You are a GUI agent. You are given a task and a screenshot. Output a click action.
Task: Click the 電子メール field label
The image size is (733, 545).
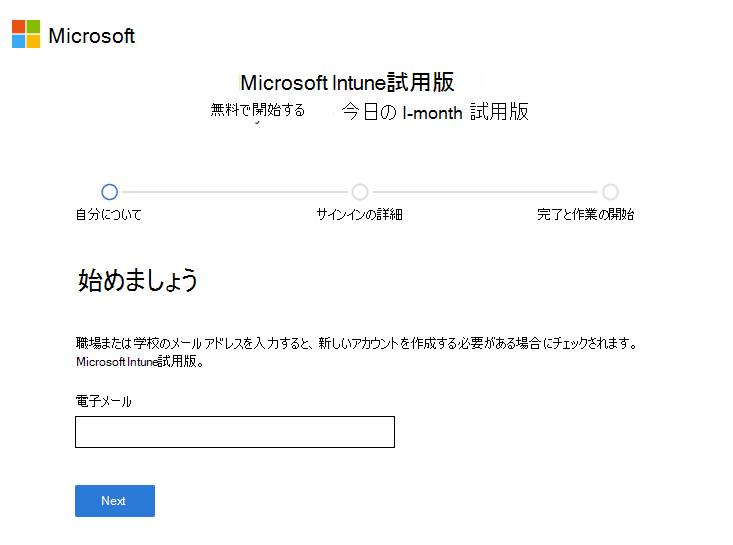(104, 401)
